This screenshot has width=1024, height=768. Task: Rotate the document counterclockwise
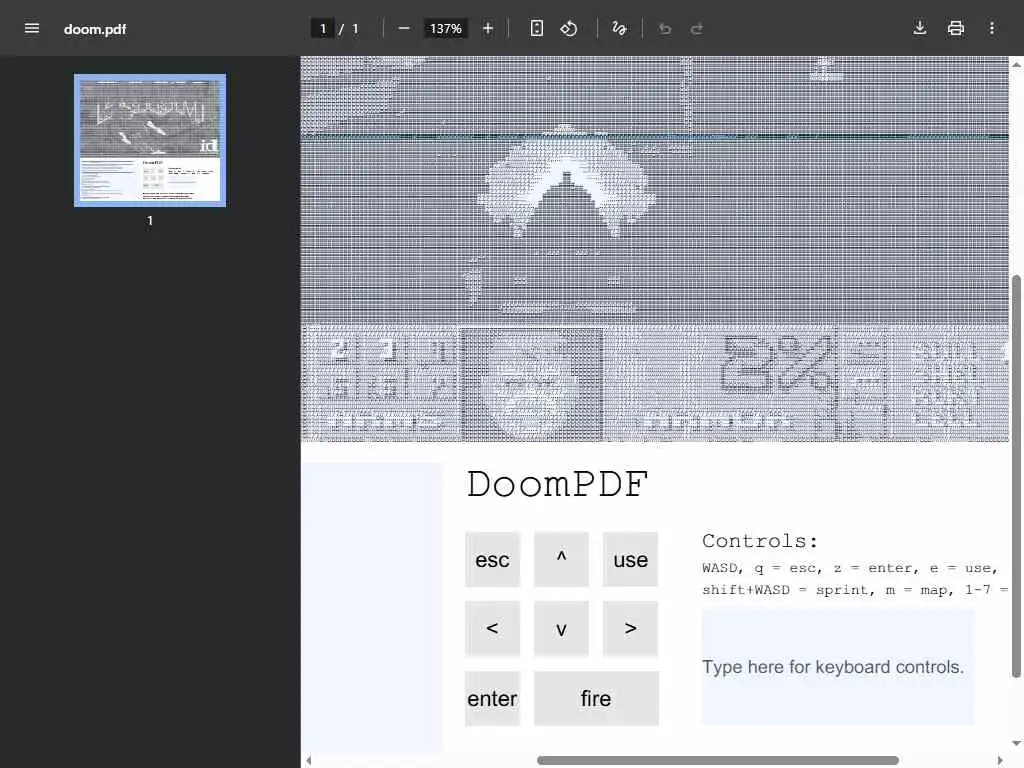[x=569, y=28]
